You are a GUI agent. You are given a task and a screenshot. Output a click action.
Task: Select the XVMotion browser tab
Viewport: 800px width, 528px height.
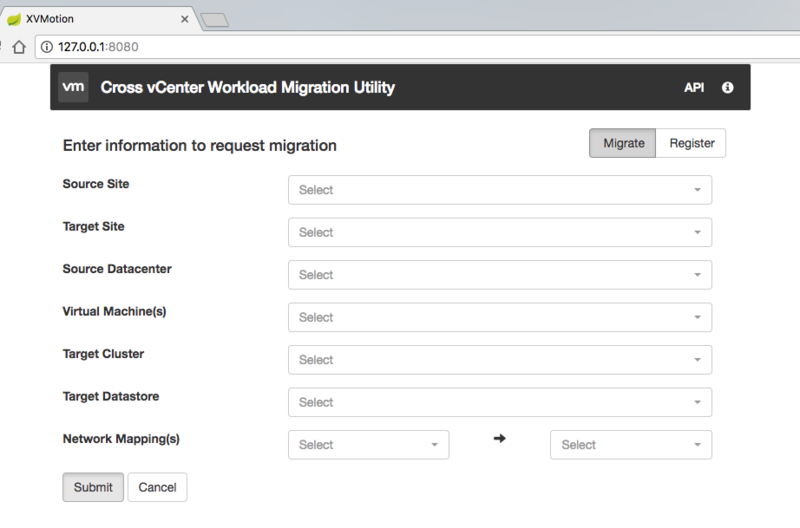click(99, 19)
